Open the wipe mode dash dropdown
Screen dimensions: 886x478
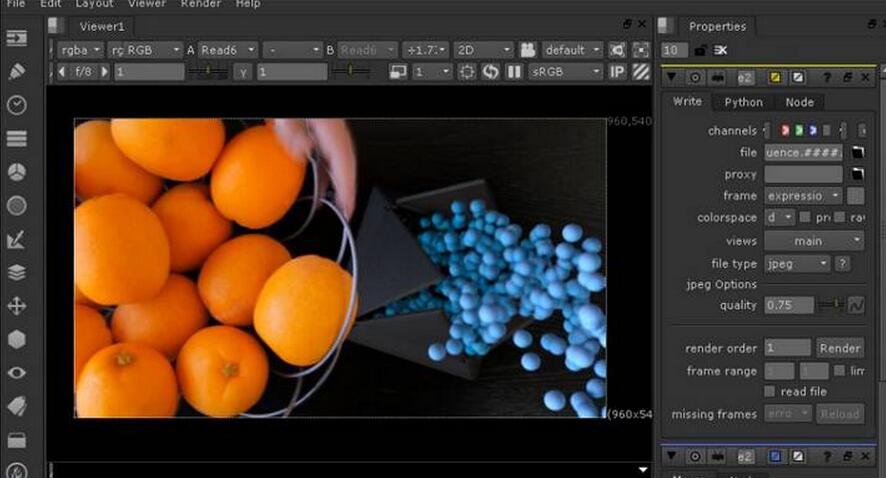point(293,50)
